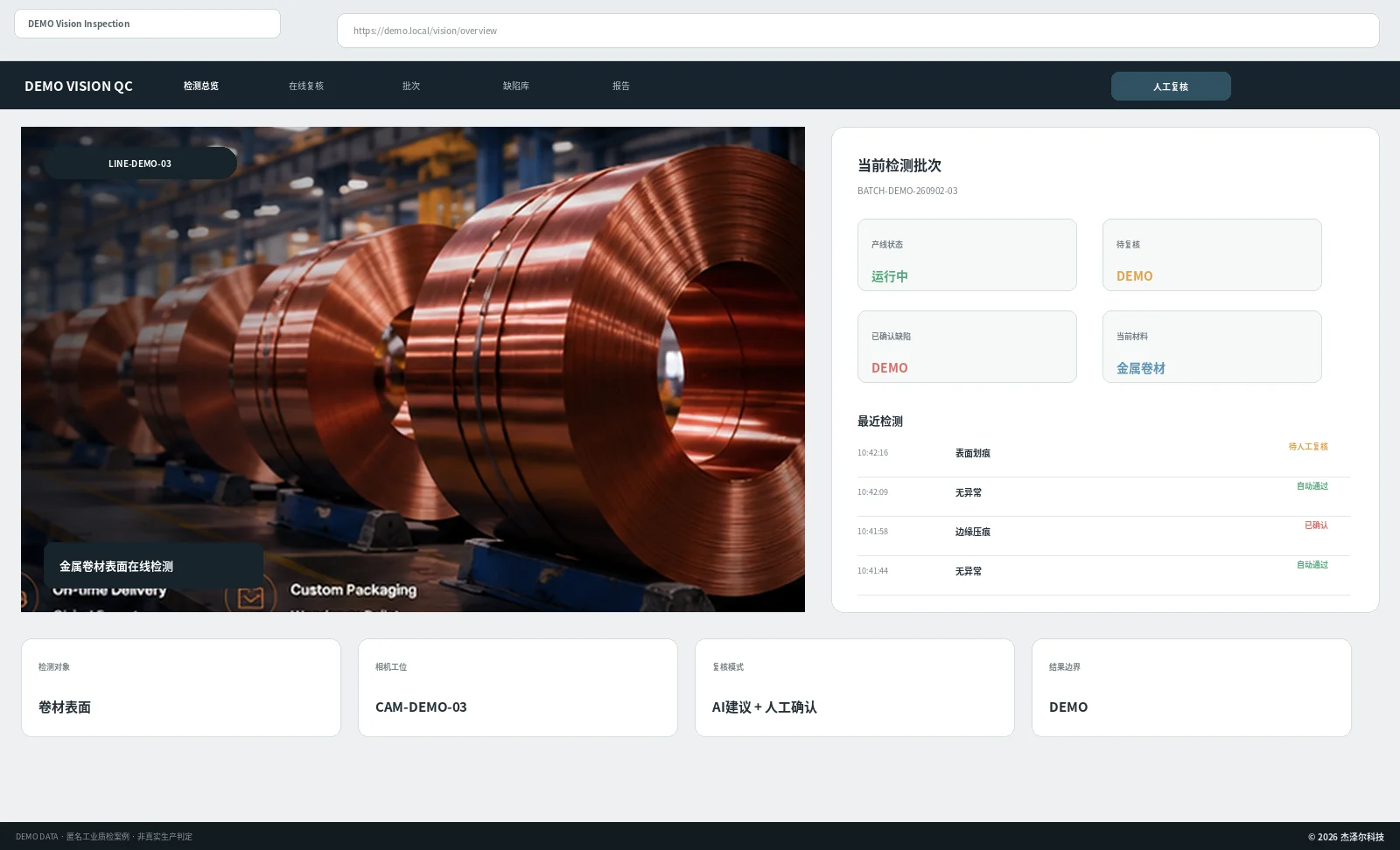Switch to the 在线复核 tab

tap(306, 86)
